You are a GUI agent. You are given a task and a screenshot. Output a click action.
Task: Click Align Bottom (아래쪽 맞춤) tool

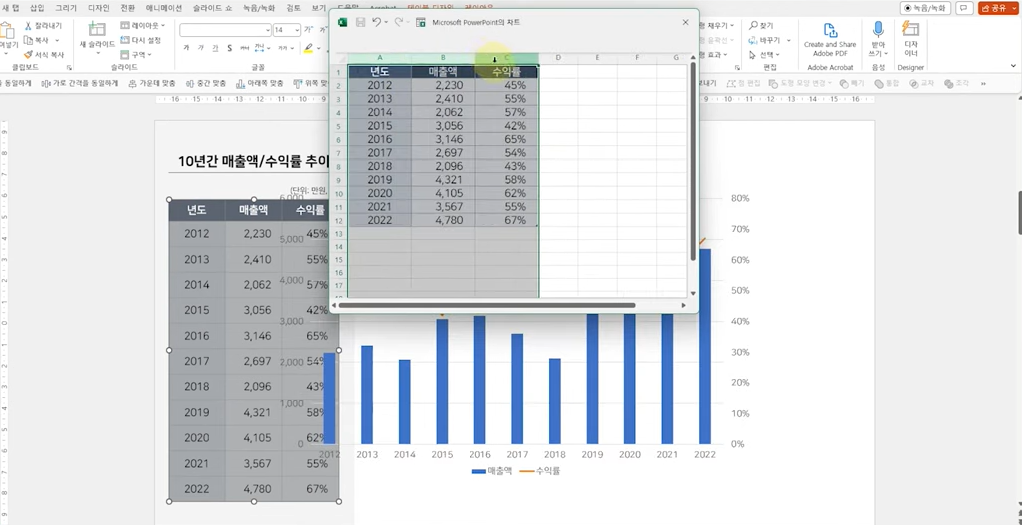pos(260,83)
